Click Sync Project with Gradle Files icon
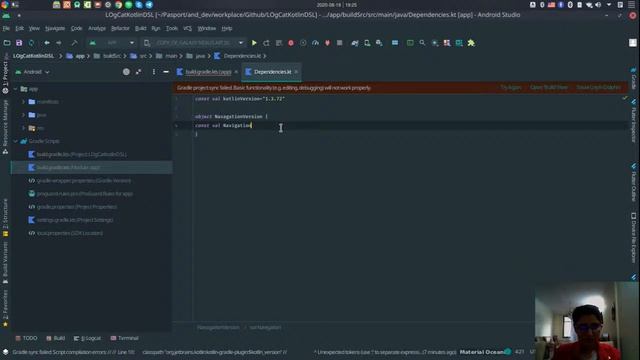Viewport: 640px width, 360px height. 355,43
